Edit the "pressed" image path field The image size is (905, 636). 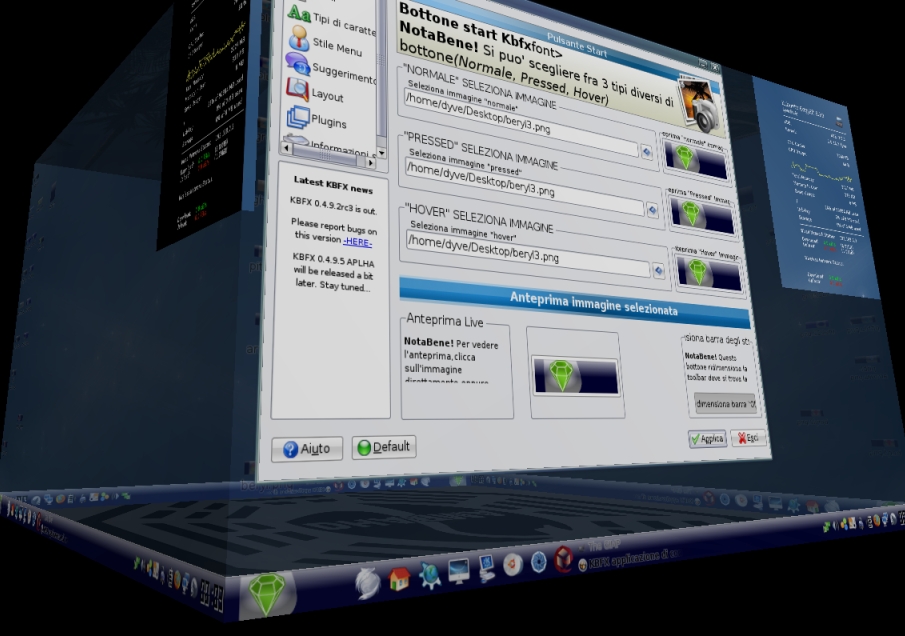point(524,187)
